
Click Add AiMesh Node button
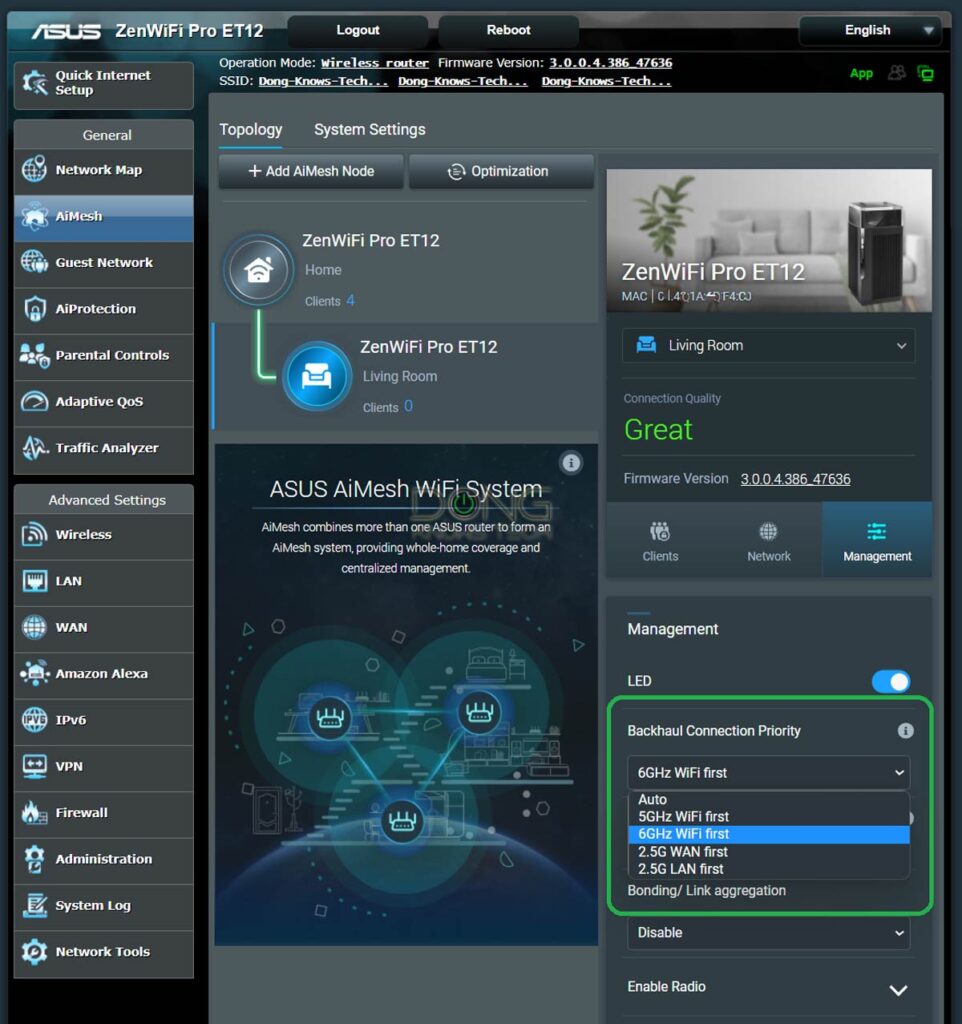[x=312, y=171]
